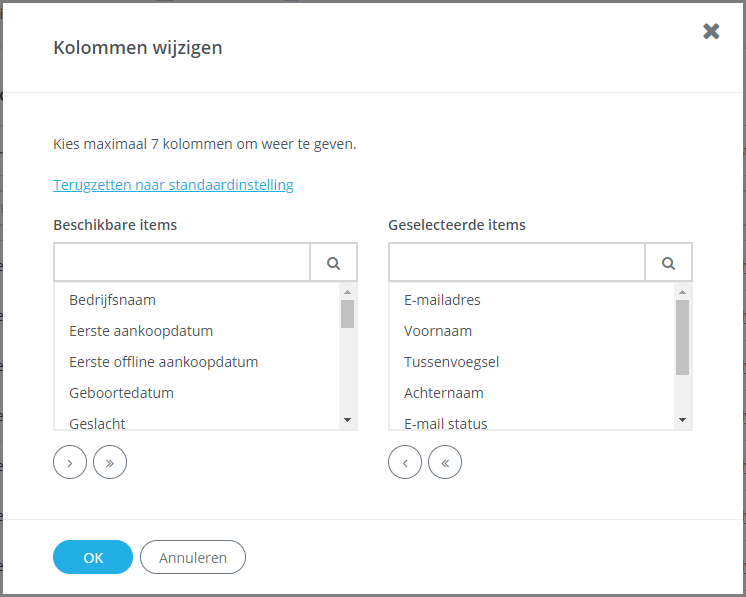This screenshot has width=746, height=597.
Task: Click Geselecteerde items scrollbar thumb
Action: click(x=682, y=337)
